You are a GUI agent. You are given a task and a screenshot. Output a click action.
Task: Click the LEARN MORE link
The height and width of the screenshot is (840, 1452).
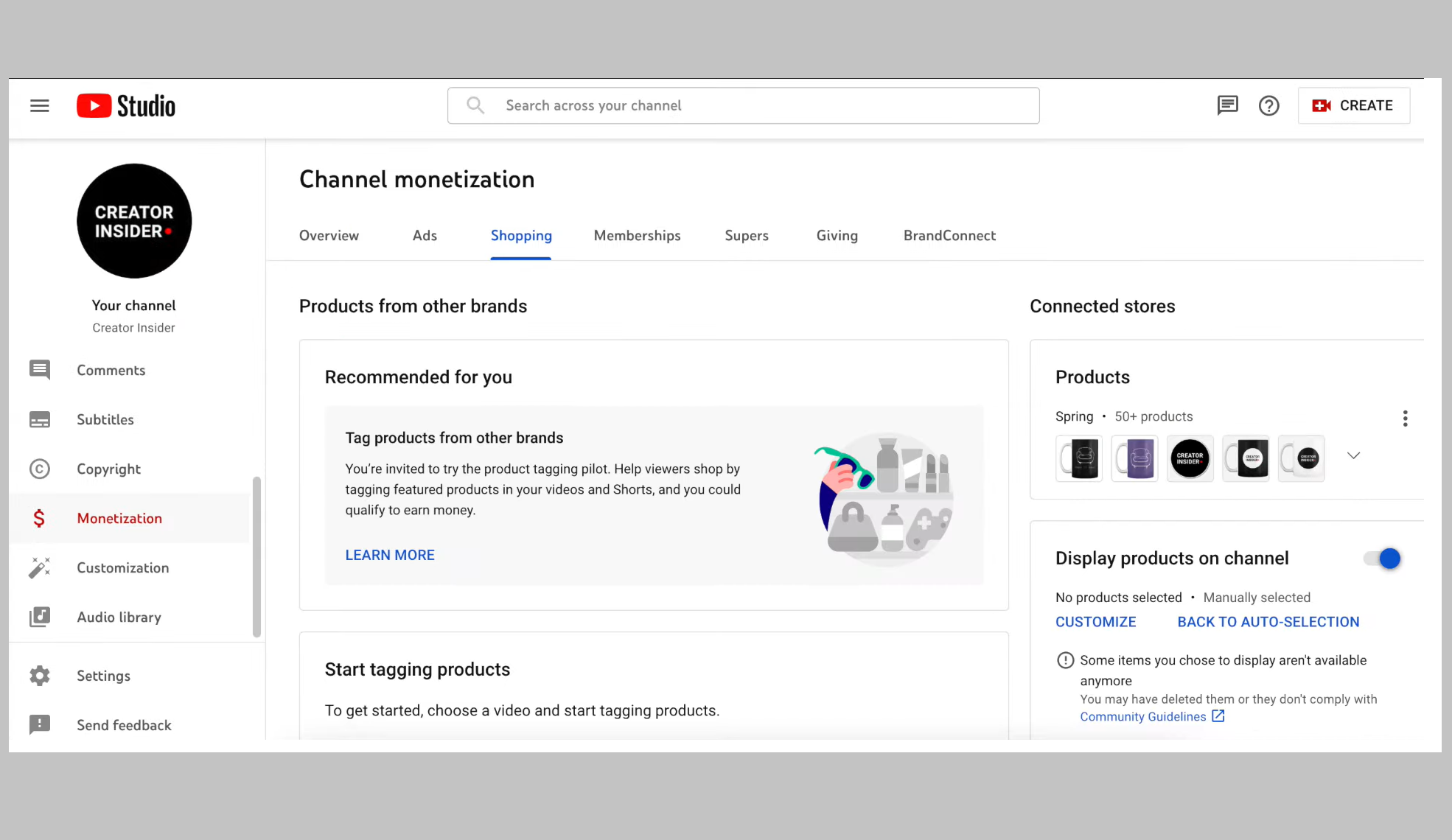point(390,556)
